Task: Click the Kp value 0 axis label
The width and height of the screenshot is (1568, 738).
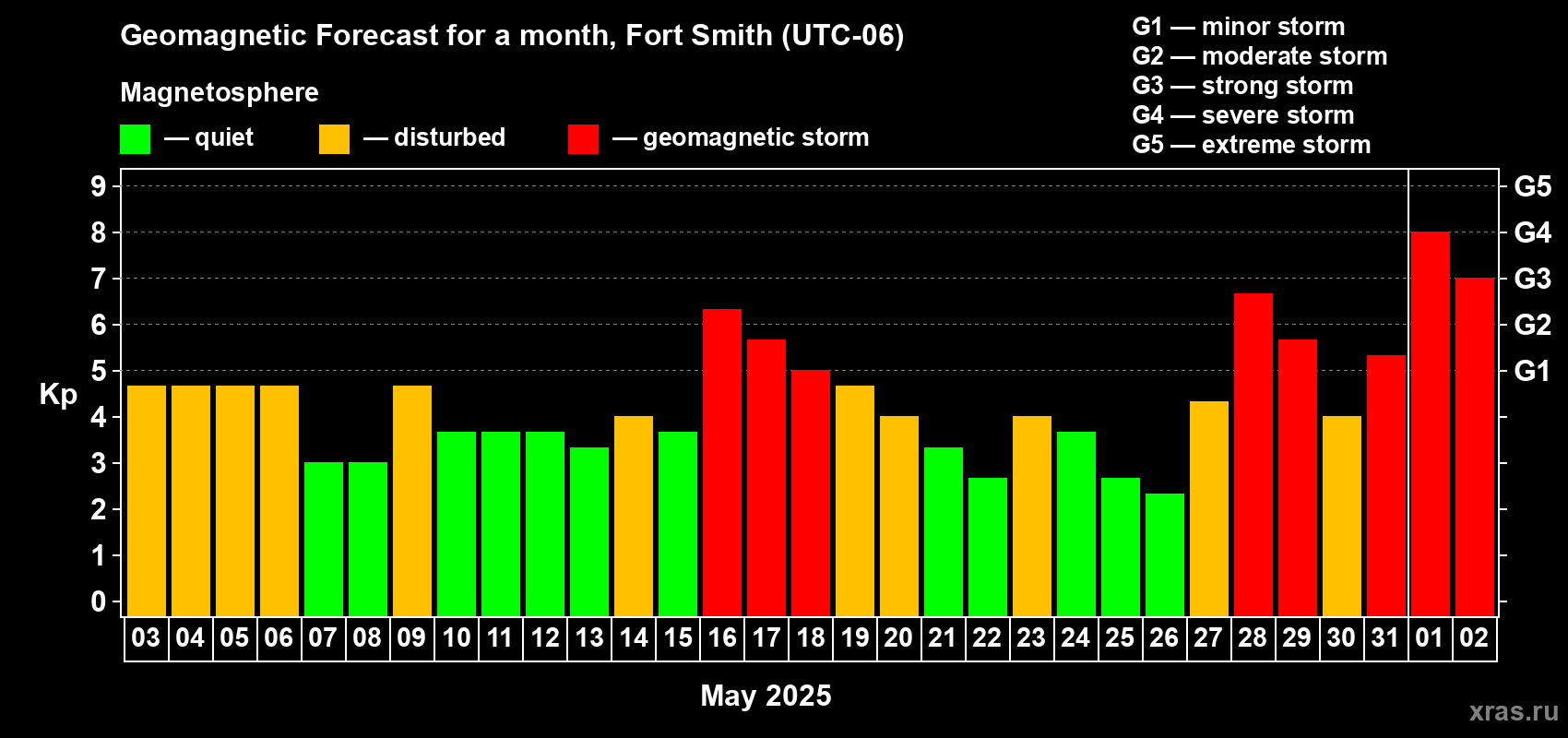Action: click(99, 601)
